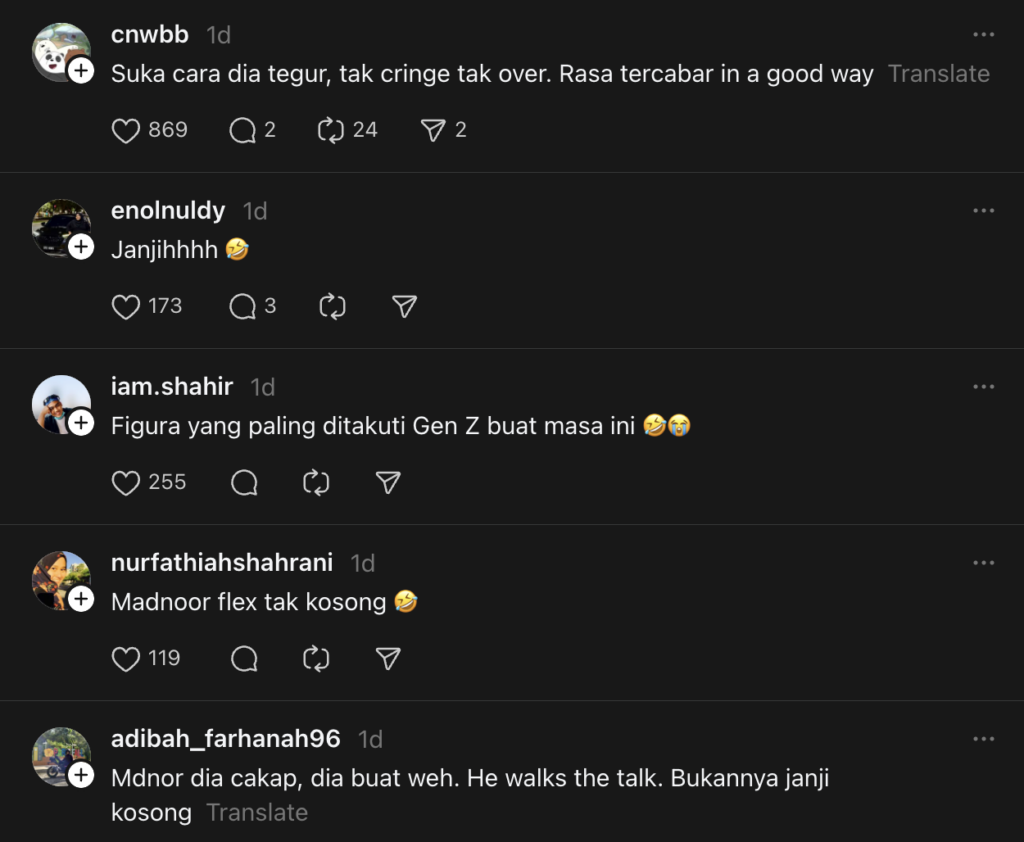Translate adibah_farhanah96's comment
This screenshot has height=842, width=1024.
coord(257,812)
